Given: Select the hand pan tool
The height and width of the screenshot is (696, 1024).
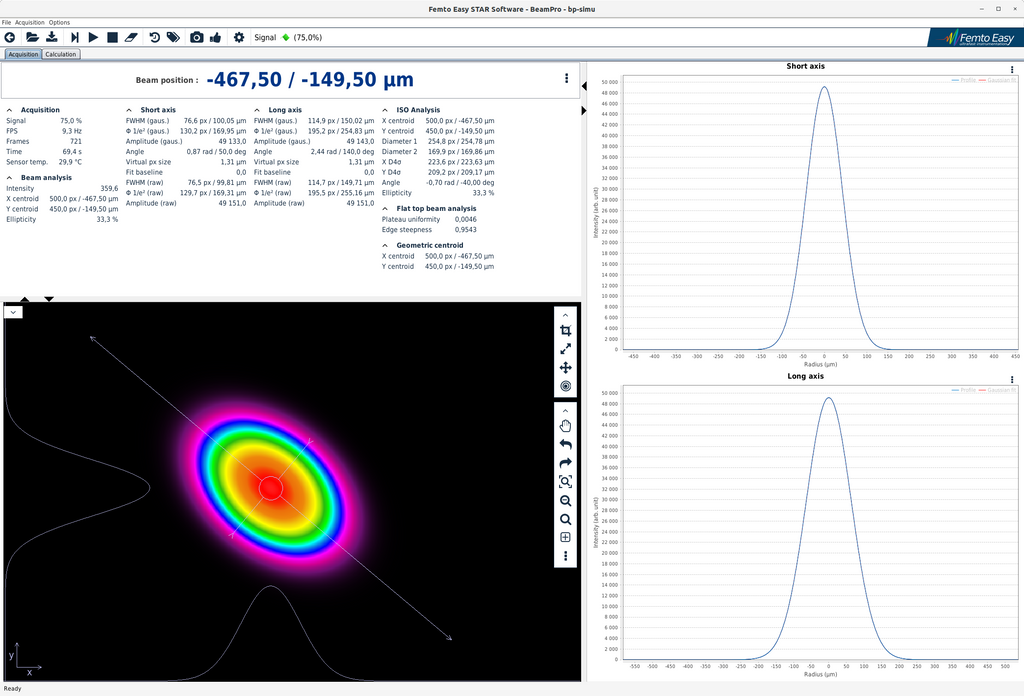Looking at the screenshot, I should tap(565, 426).
